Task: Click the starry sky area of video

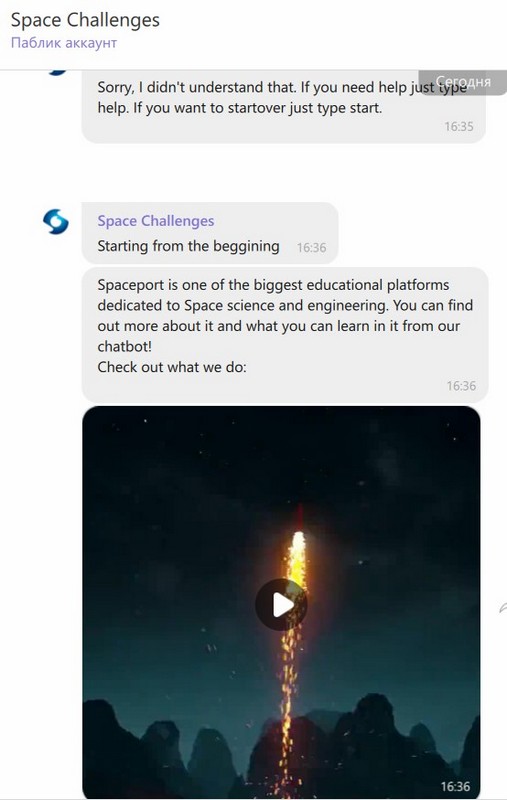Action: [204, 469]
